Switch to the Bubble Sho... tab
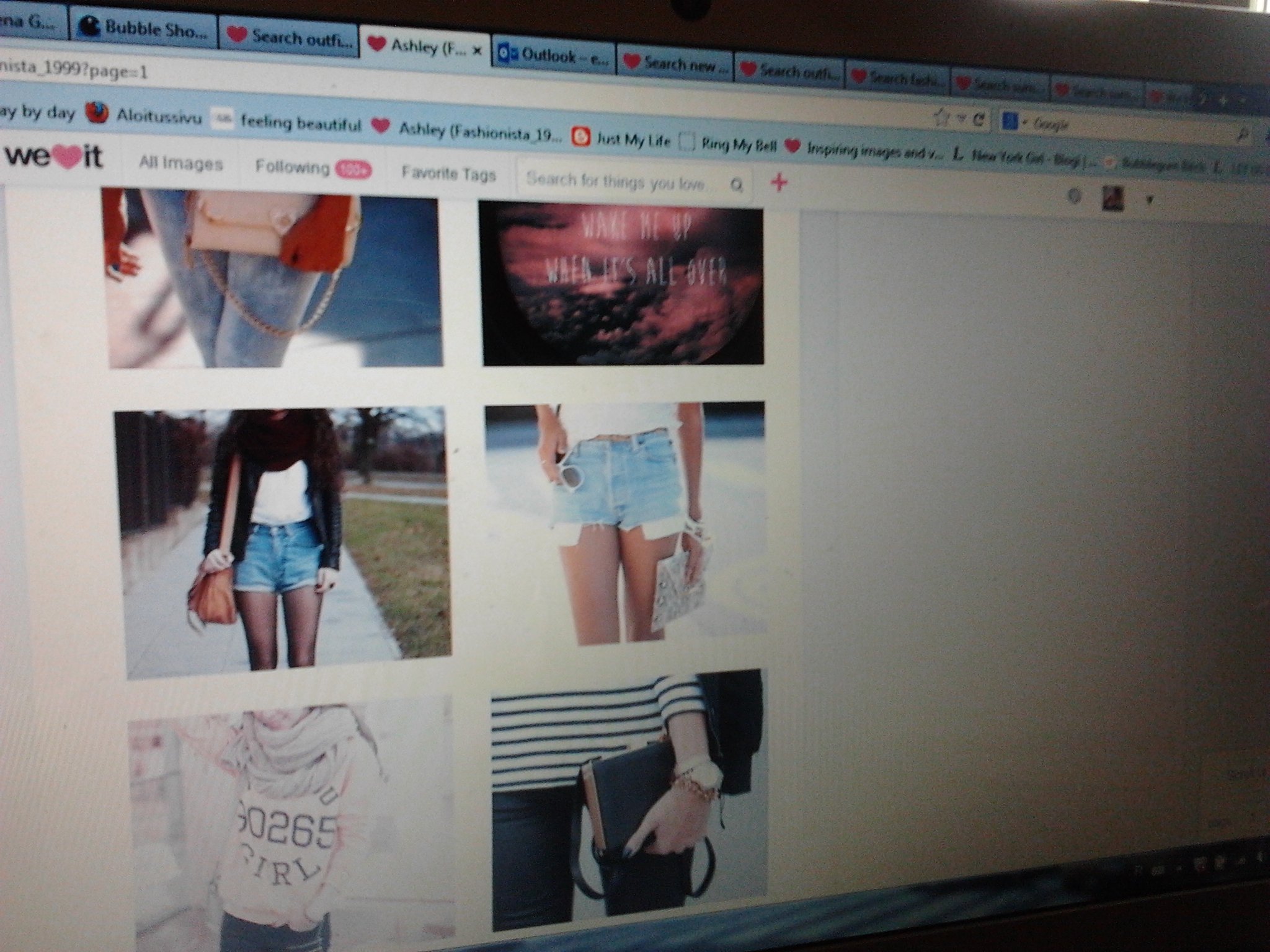Screen dimensions: 1270x952 click(144, 29)
